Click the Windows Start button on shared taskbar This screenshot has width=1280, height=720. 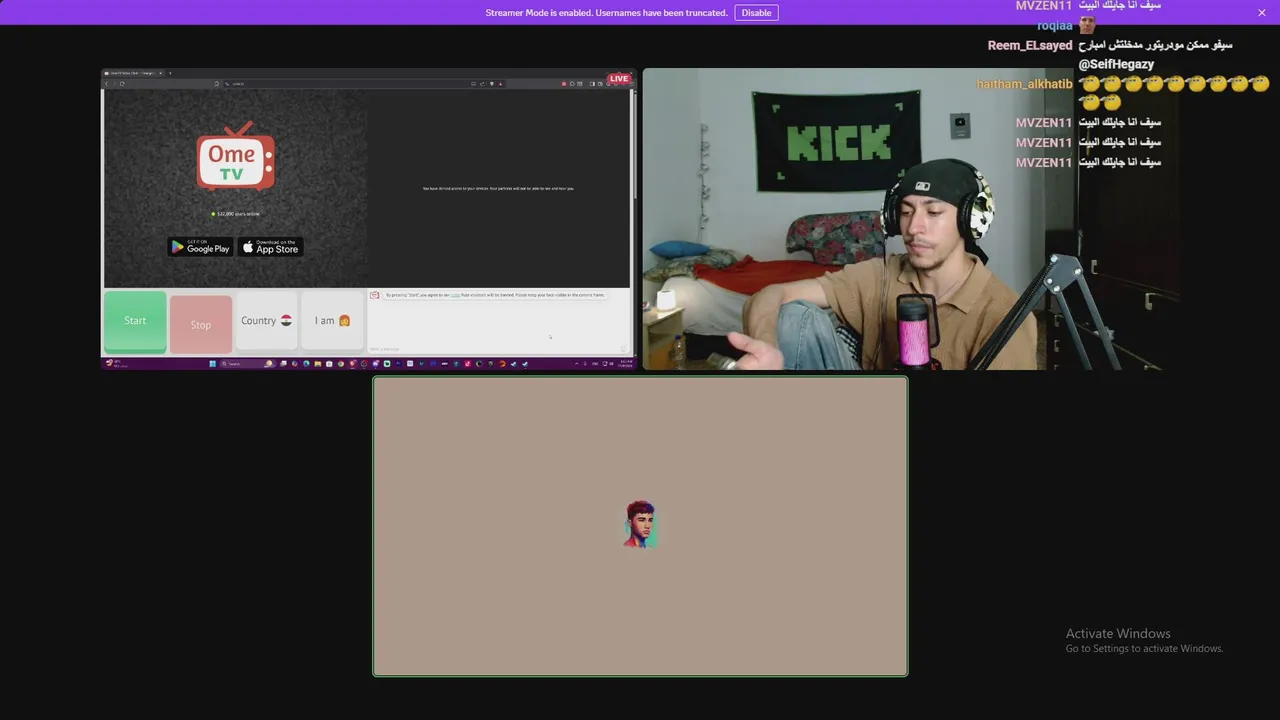[212, 364]
